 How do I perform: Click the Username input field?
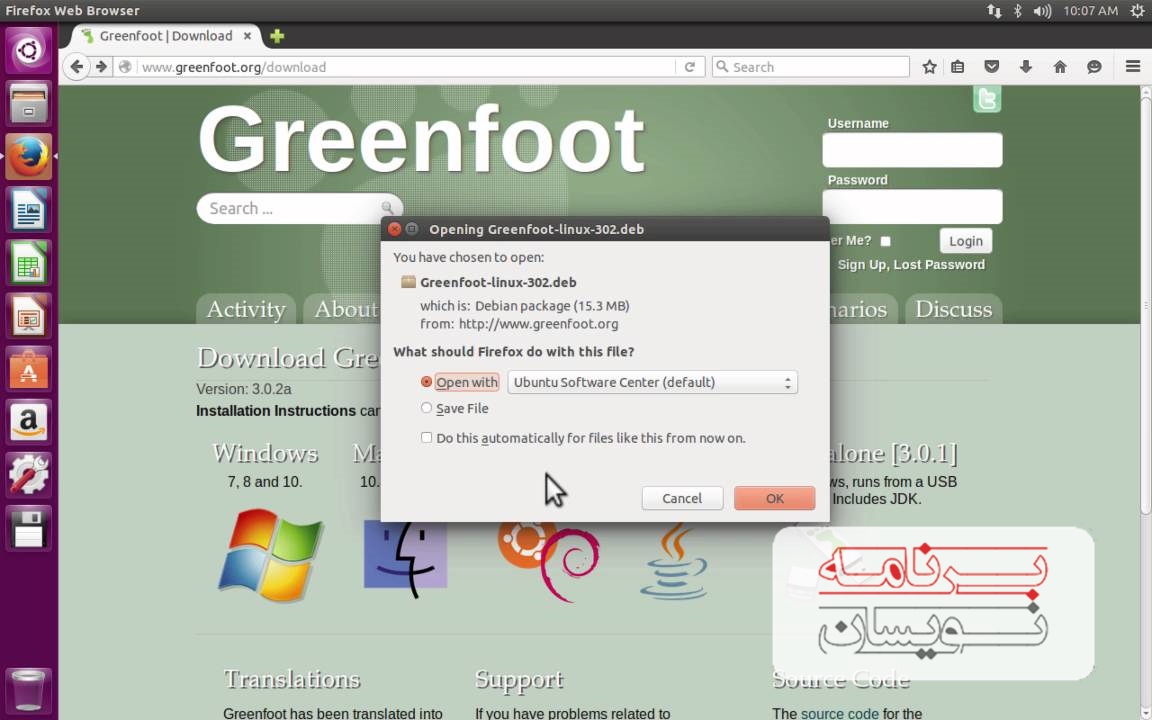(x=912, y=150)
